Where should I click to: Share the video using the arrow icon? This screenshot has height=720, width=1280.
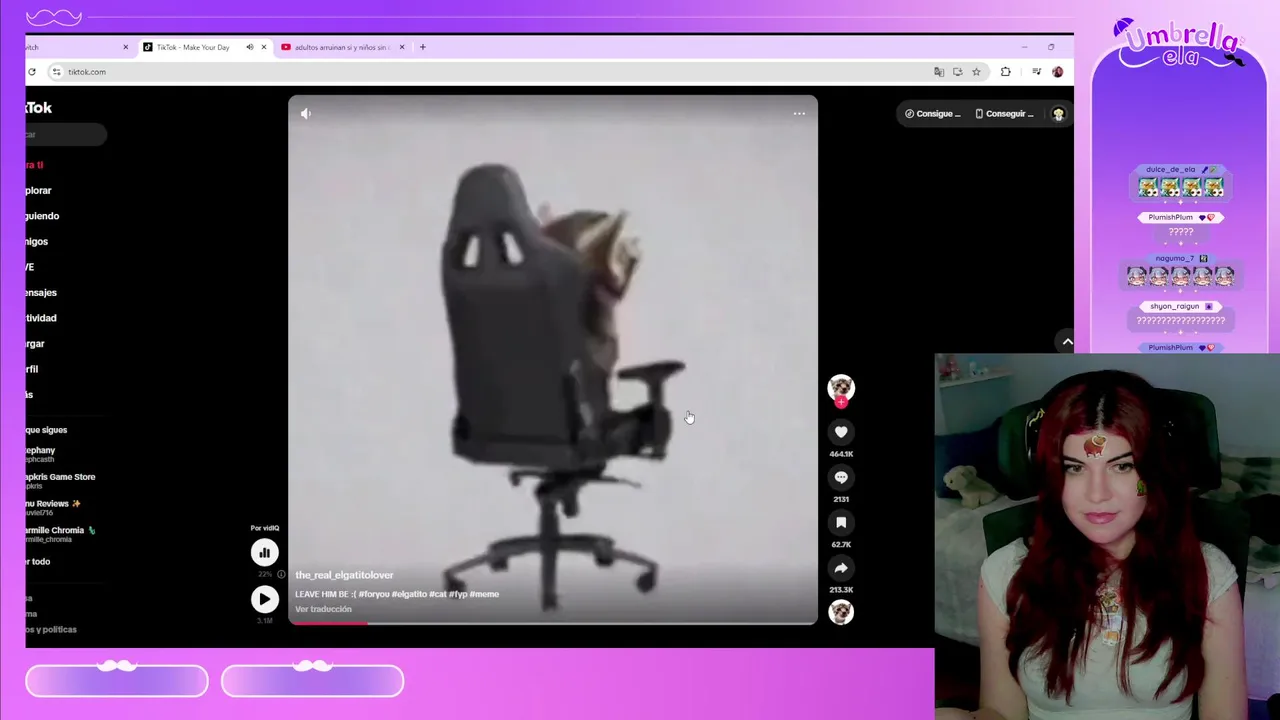click(841, 568)
